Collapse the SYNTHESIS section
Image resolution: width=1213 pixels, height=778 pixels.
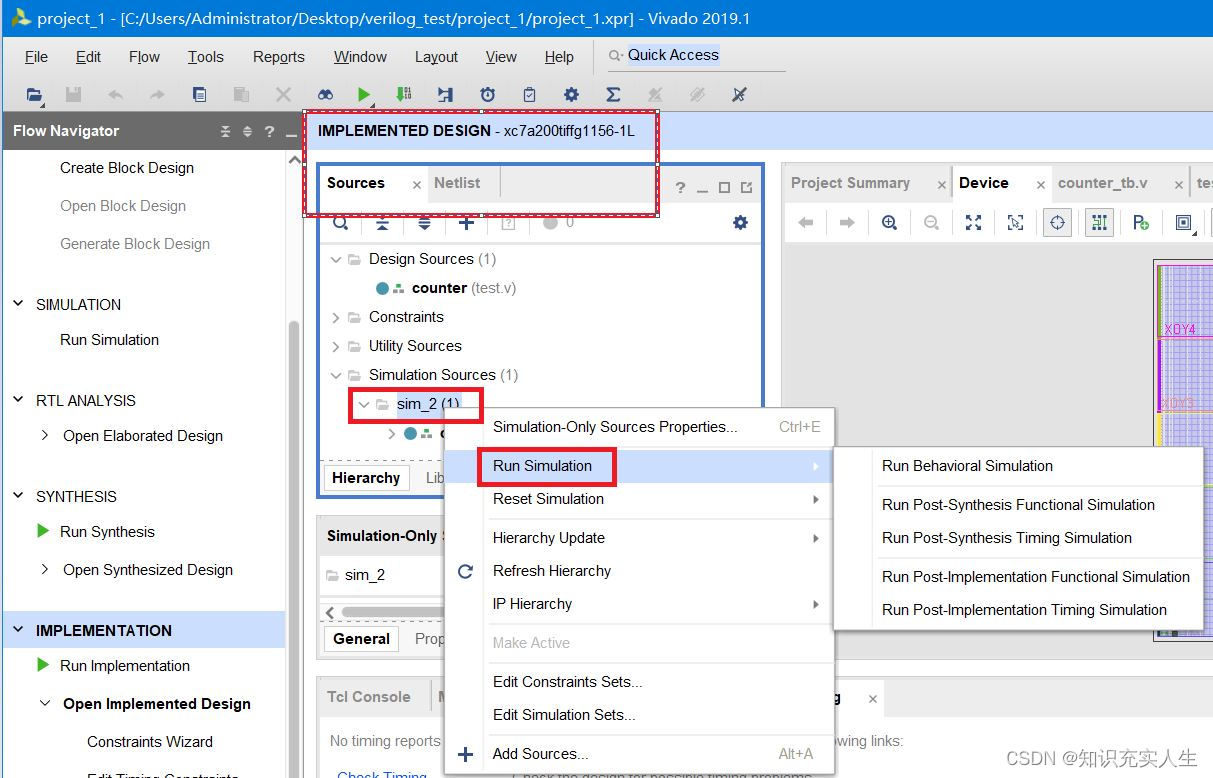coord(18,496)
